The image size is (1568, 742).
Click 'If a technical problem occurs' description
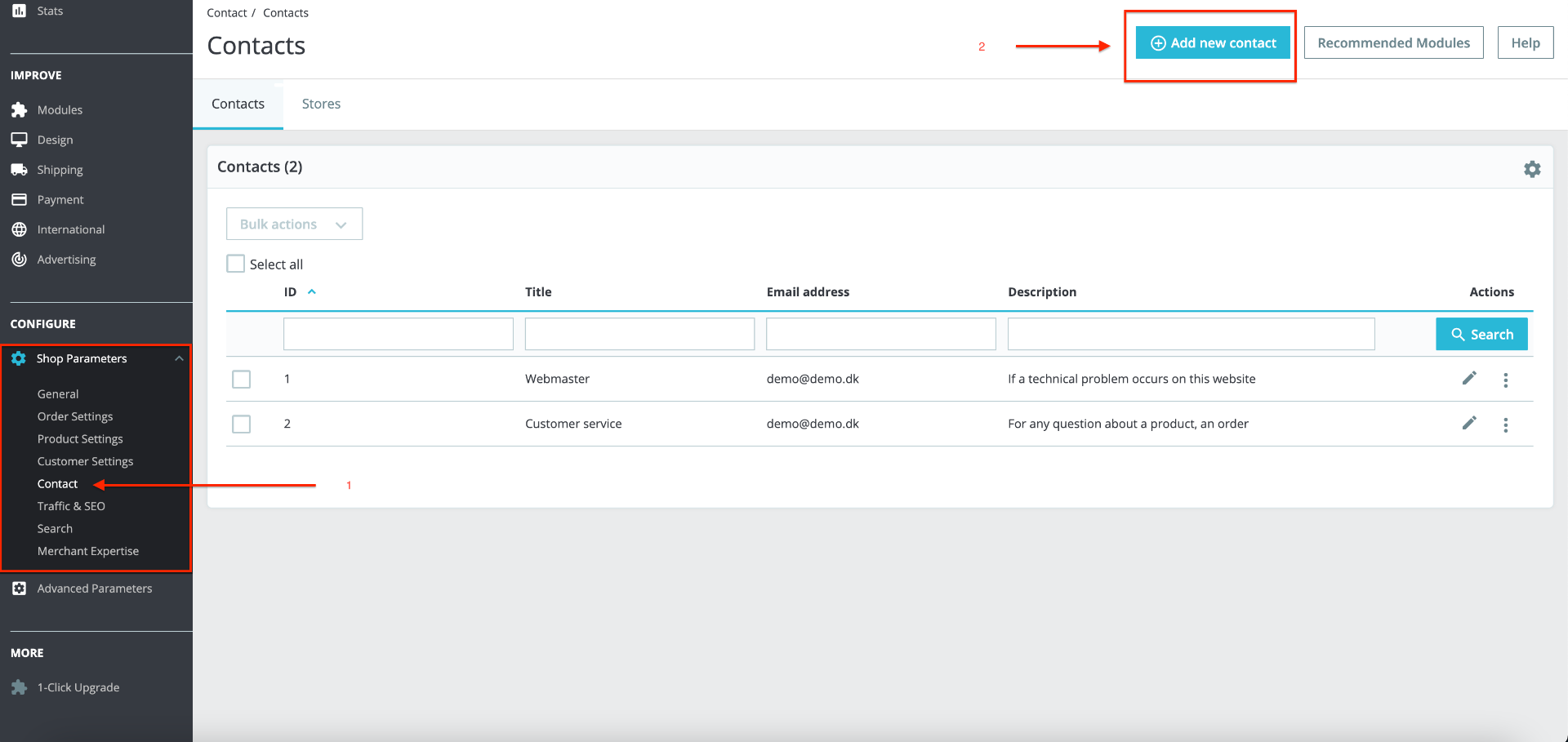pos(1132,379)
